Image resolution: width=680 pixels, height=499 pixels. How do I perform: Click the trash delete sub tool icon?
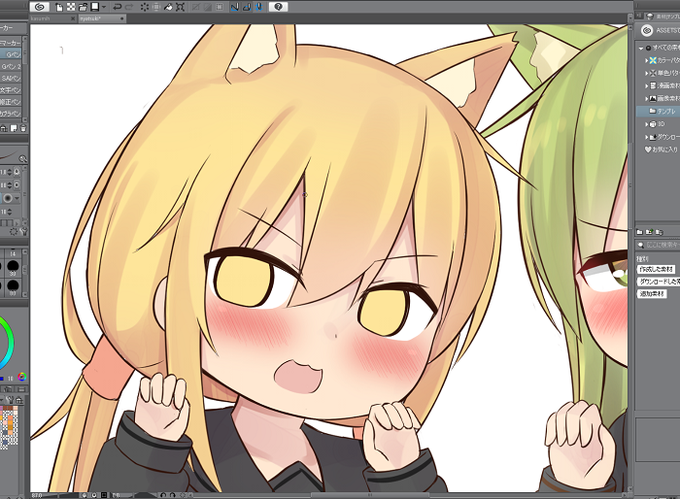pyautogui.click(x=23, y=128)
